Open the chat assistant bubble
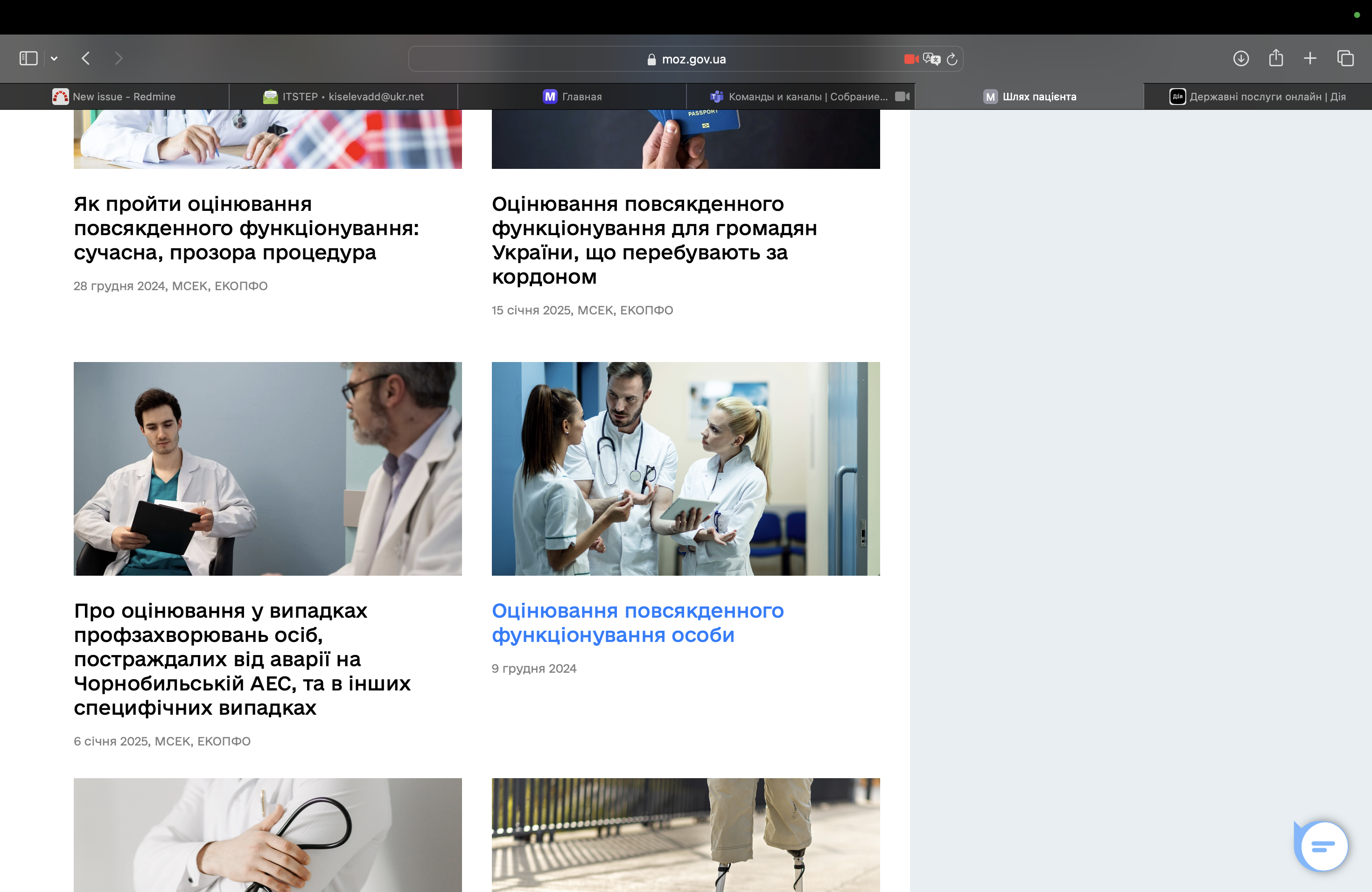This screenshot has width=1372, height=892. tap(1323, 846)
